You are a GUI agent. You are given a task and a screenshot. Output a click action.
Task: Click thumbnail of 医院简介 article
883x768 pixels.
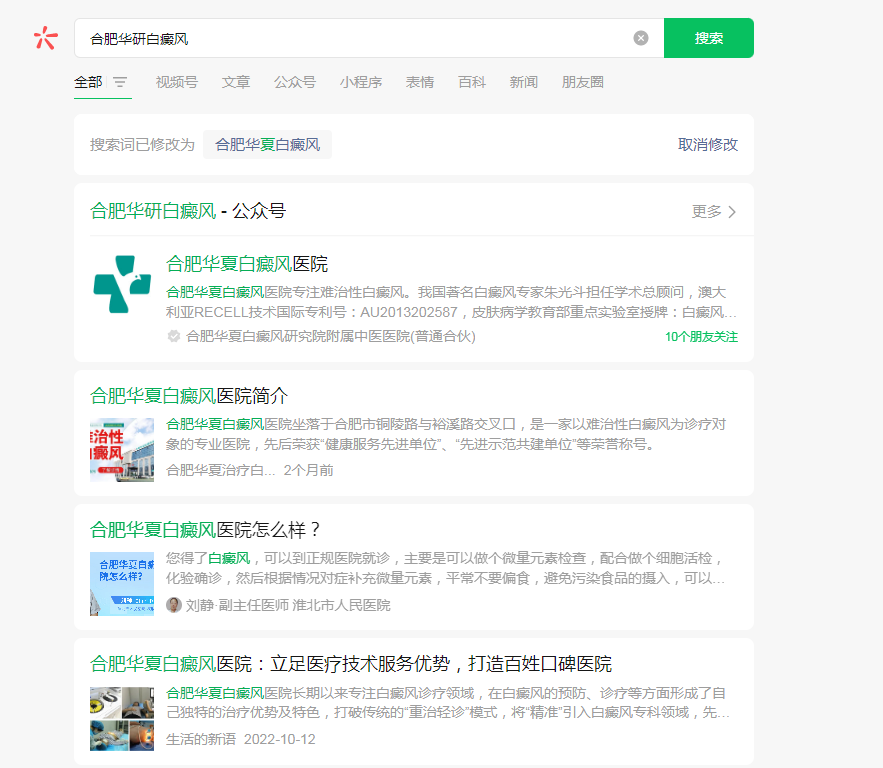(x=122, y=450)
